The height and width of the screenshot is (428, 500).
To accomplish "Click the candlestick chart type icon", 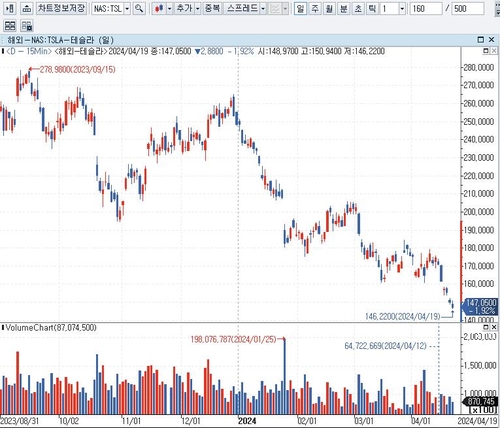I will [x=159, y=8].
